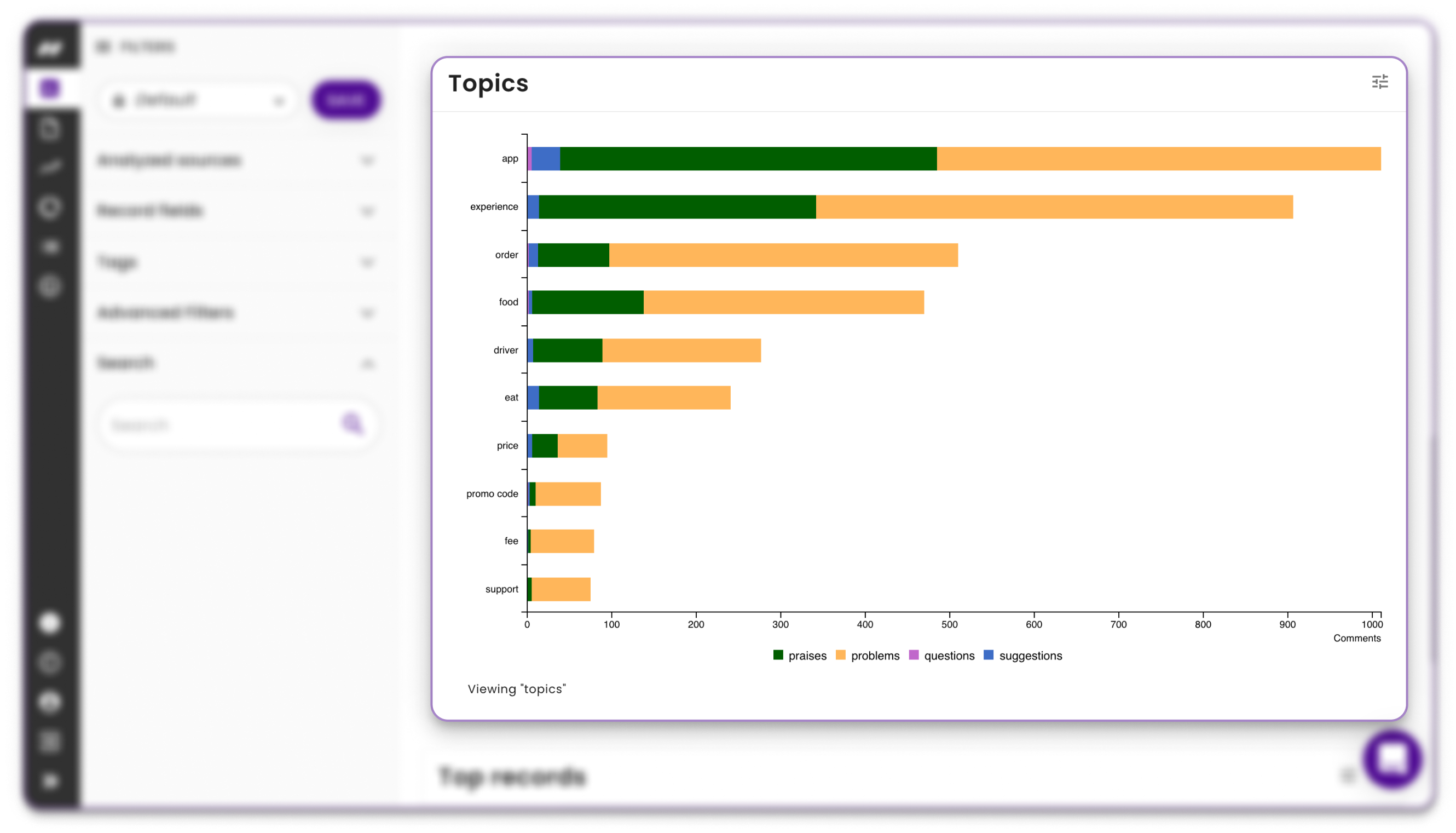Click the green praises segment of experience bar

click(x=678, y=206)
